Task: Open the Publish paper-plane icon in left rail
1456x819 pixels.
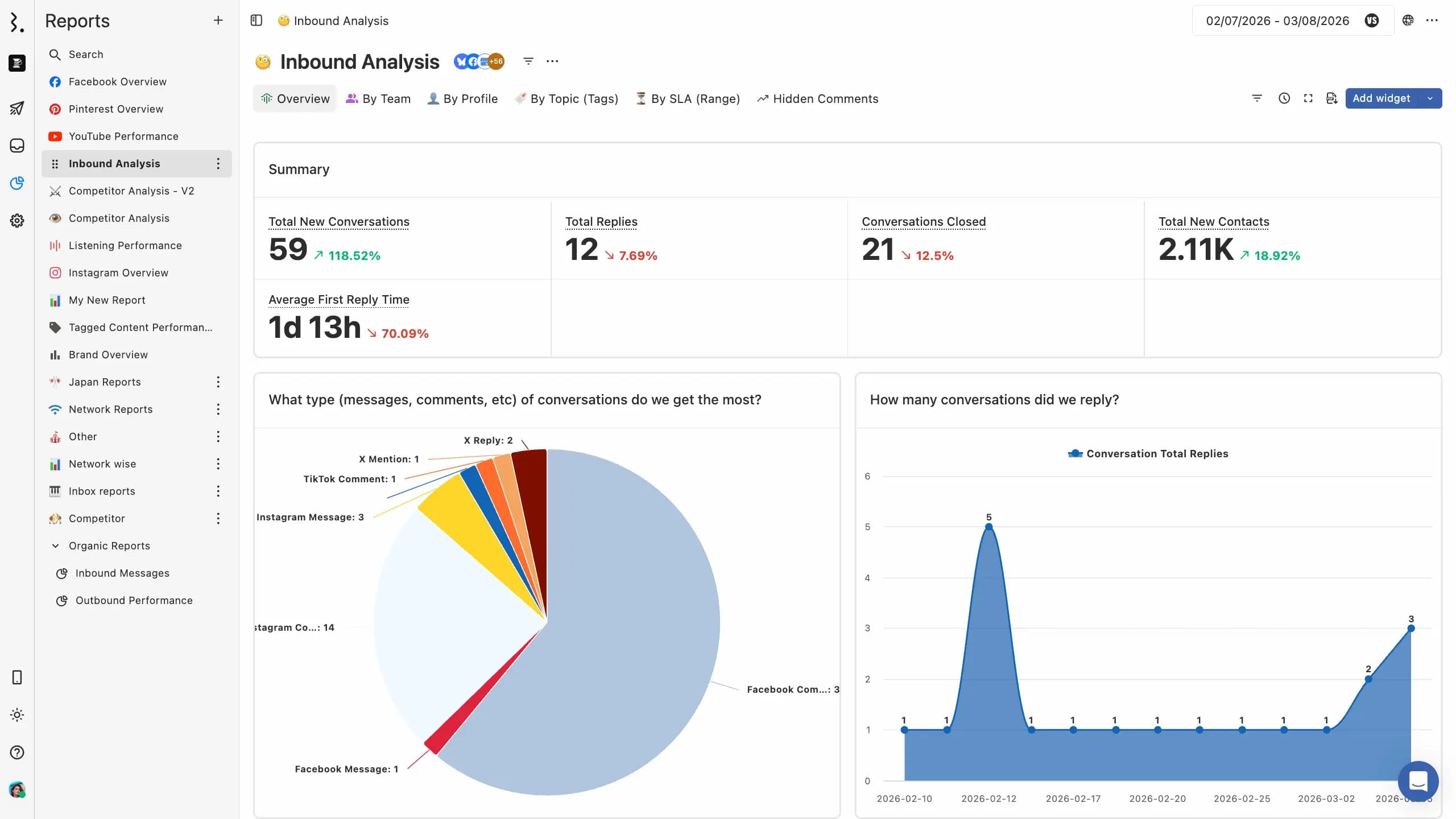Action: (17, 108)
